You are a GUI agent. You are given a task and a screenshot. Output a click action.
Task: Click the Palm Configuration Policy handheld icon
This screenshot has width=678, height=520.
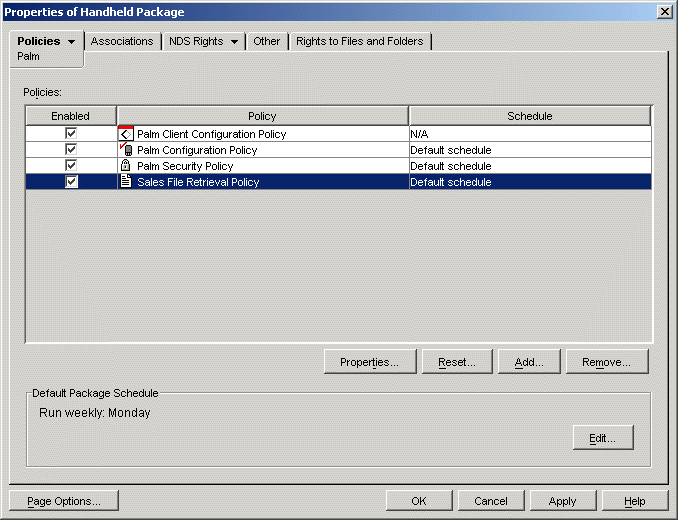[126, 150]
